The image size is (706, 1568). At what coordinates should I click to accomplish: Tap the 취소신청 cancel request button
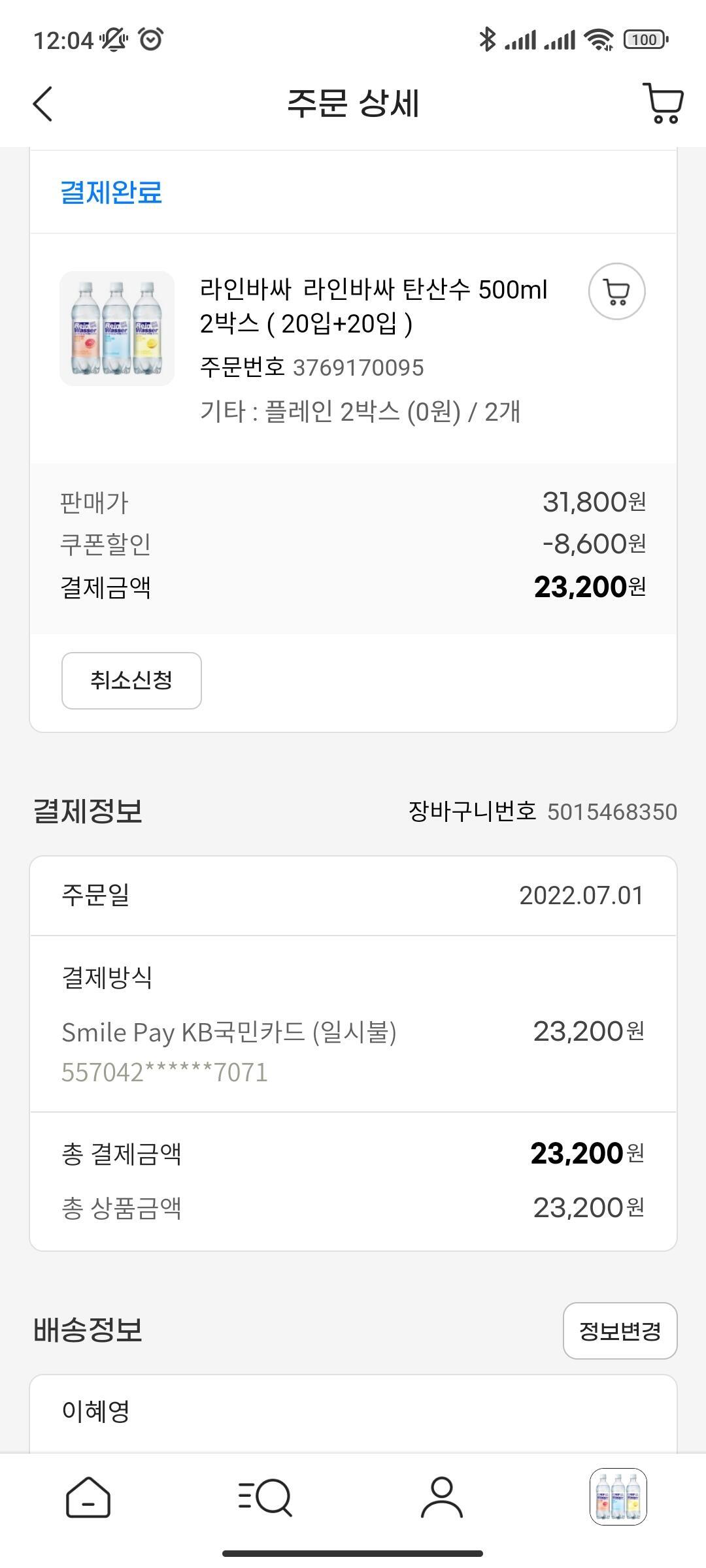click(x=131, y=680)
